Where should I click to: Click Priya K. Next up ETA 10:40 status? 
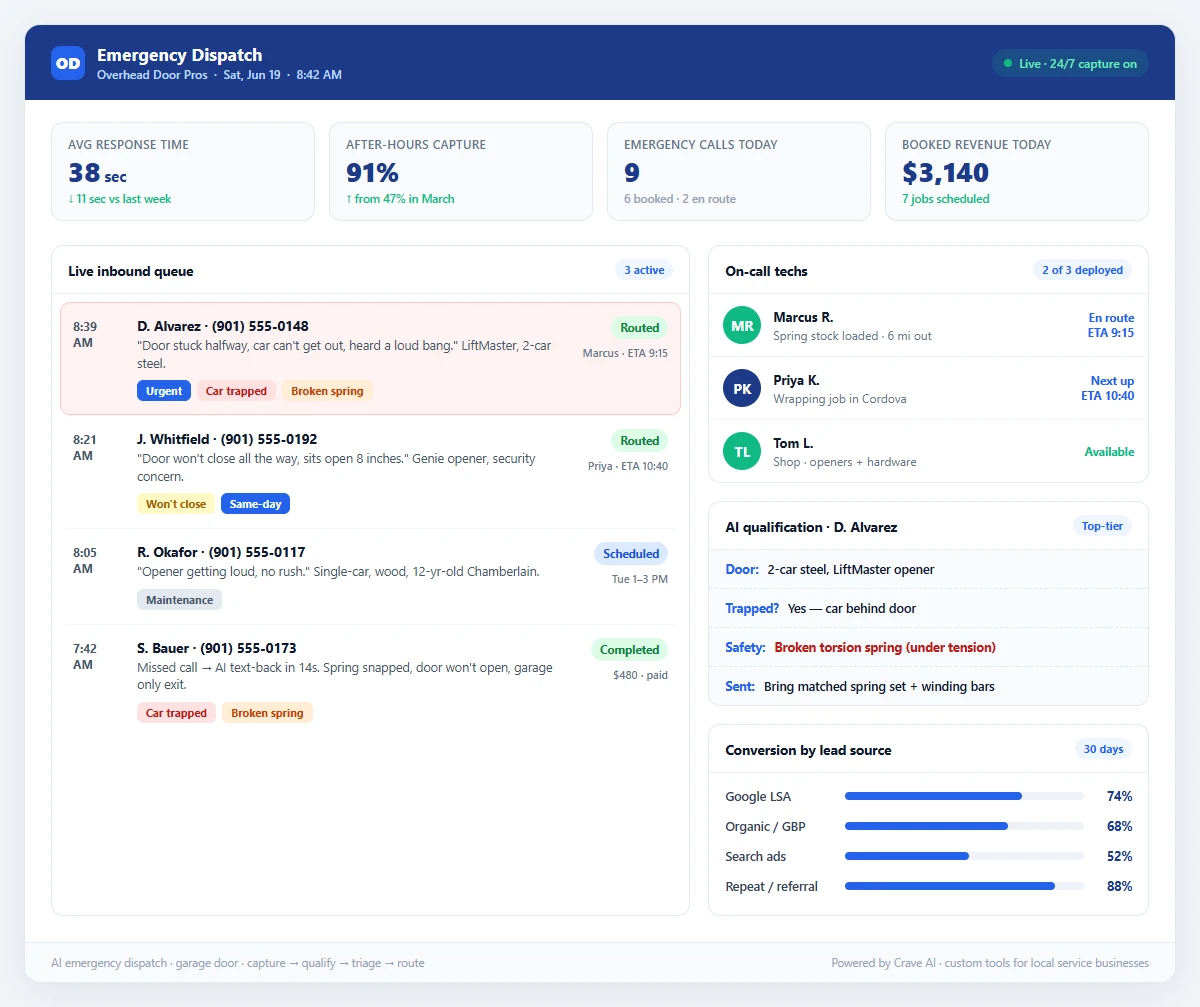(x=1108, y=389)
